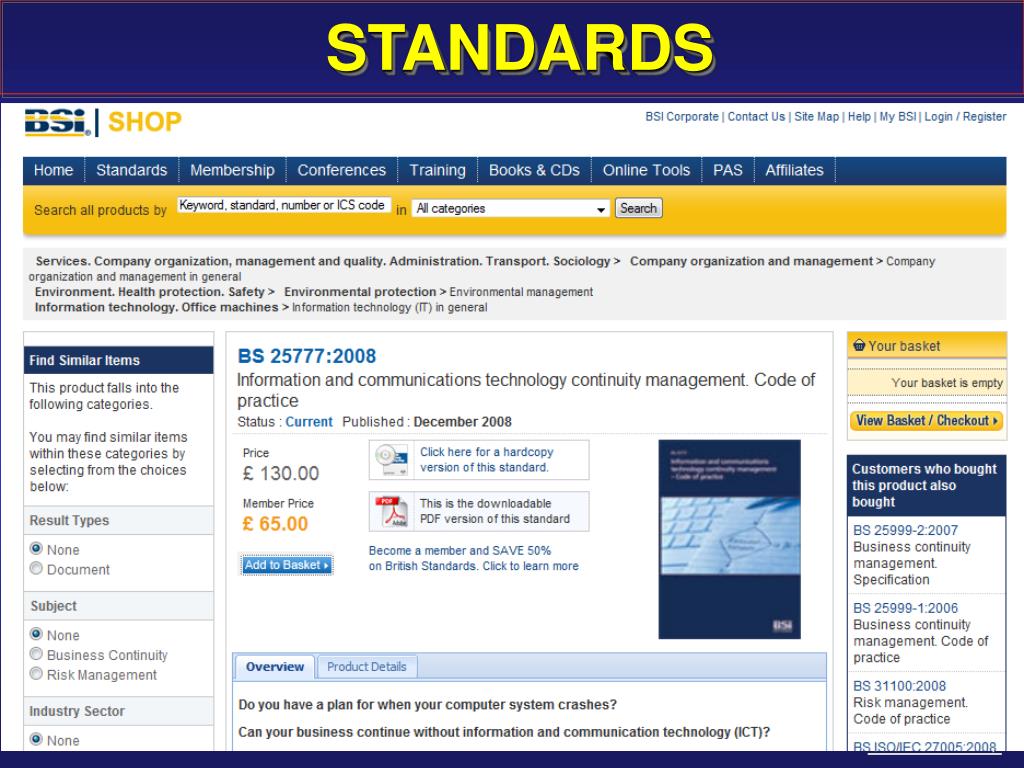Switch to the Product Details tab
Viewport: 1024px width, 768px height.
click(366, 667)
